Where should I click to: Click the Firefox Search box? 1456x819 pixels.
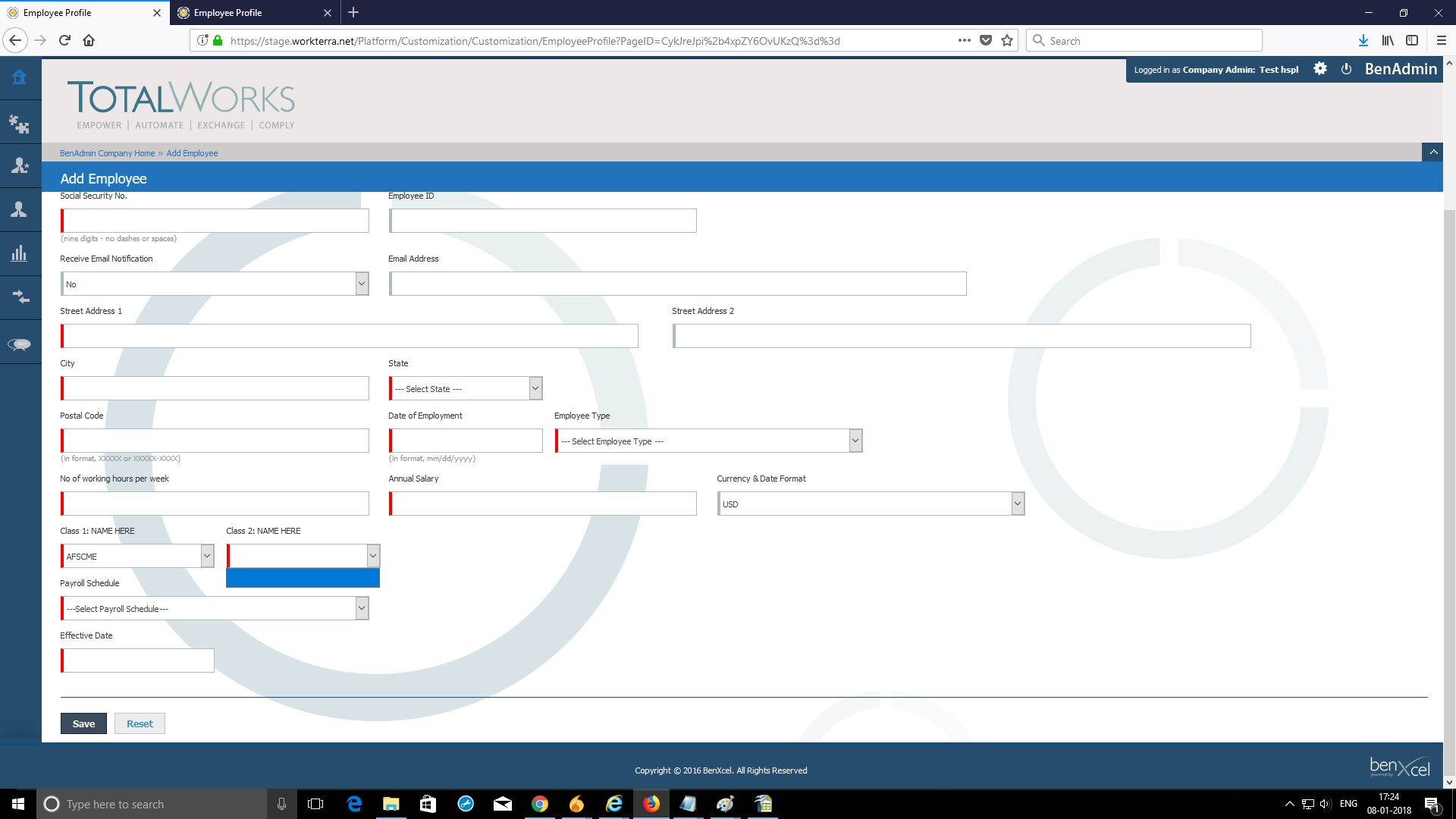1145,41
